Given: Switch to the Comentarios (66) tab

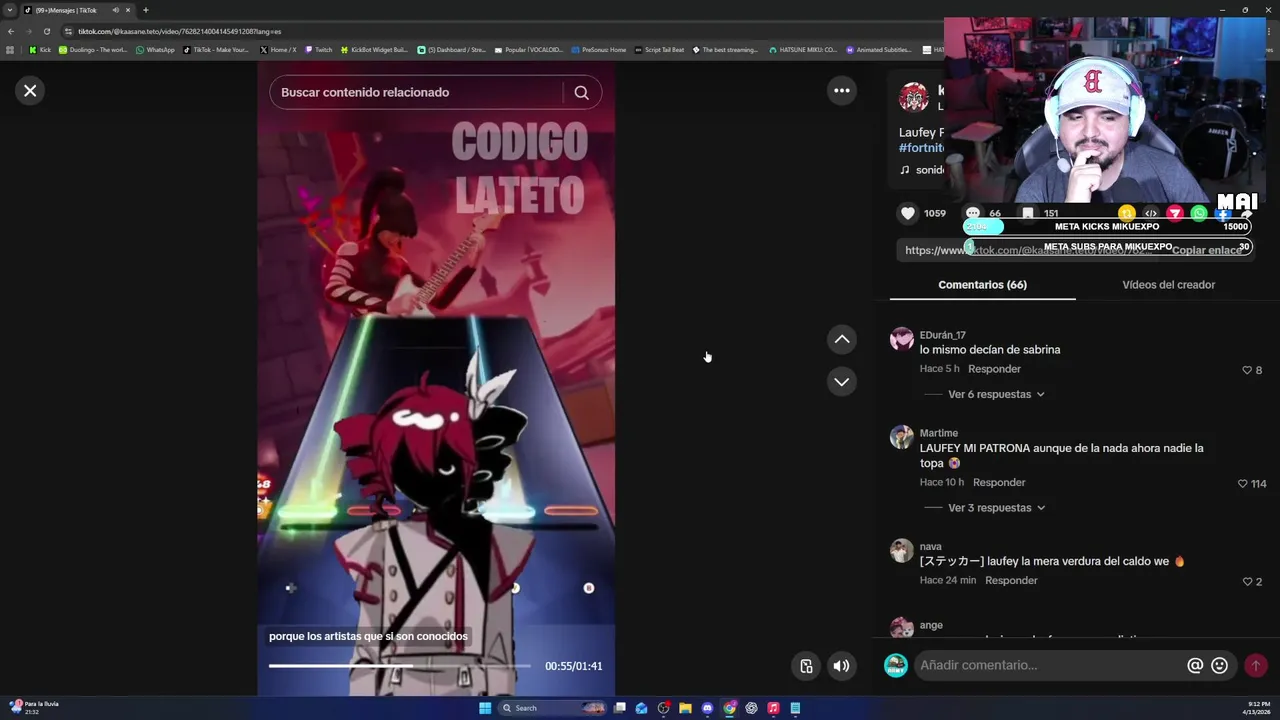Looking at the screenshot, I should click(982, 285).
